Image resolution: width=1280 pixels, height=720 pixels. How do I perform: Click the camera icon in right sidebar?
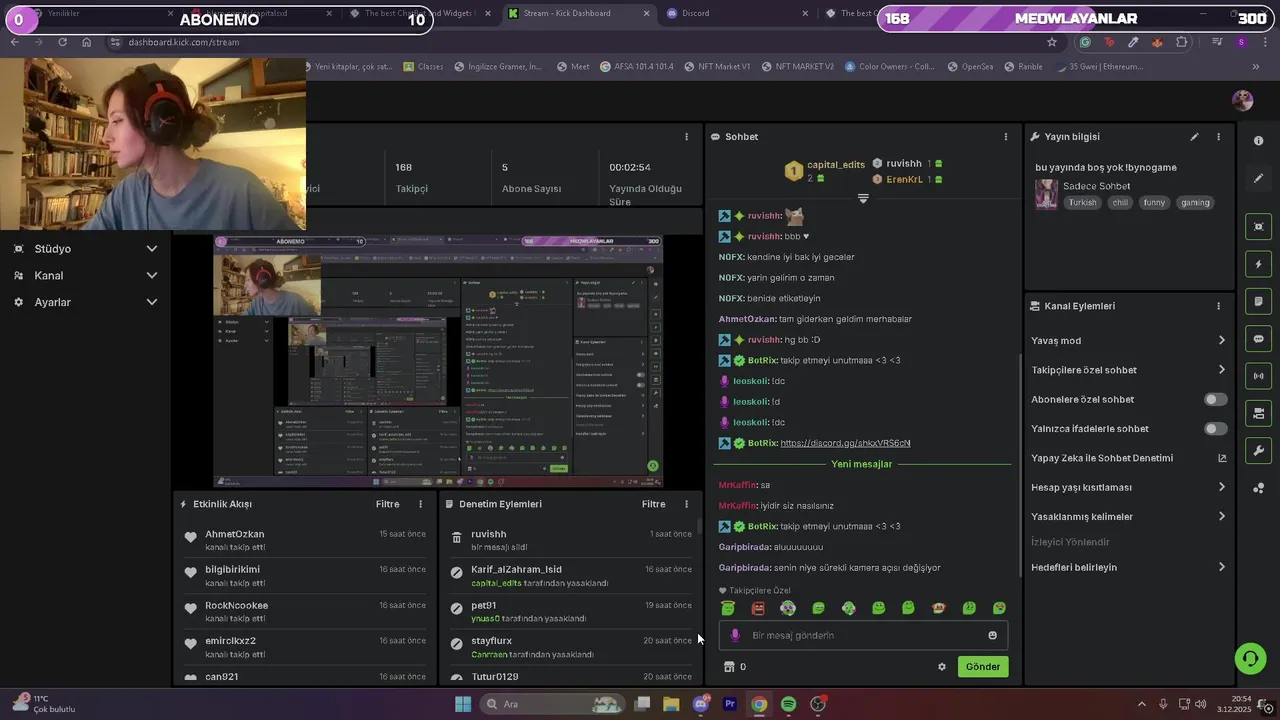point(1258,413)
